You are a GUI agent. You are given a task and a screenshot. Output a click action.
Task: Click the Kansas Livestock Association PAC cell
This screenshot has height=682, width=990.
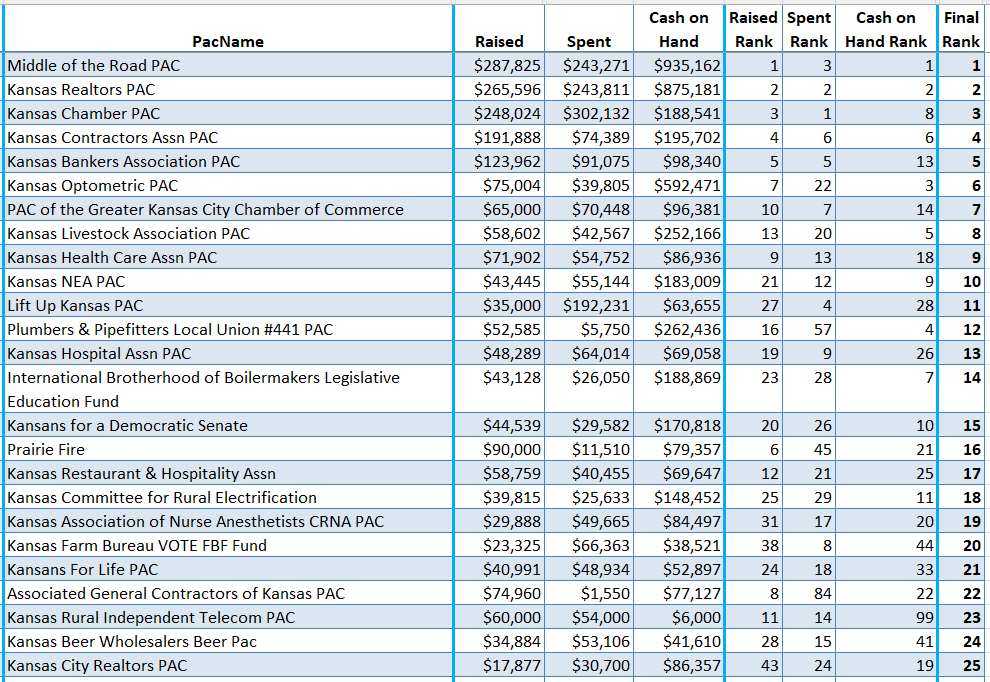point(228,233)
